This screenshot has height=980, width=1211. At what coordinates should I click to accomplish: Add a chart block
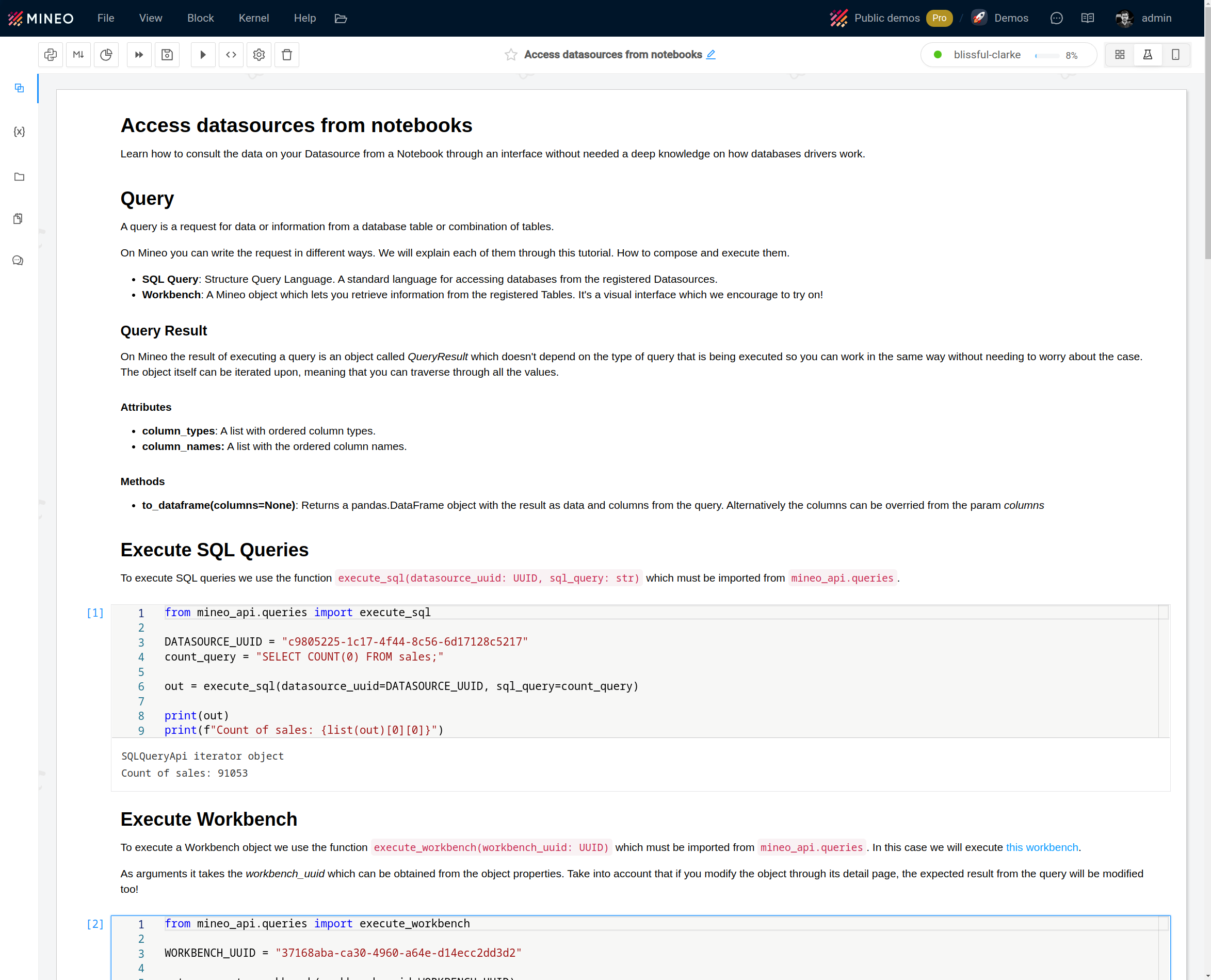(106, 55)
